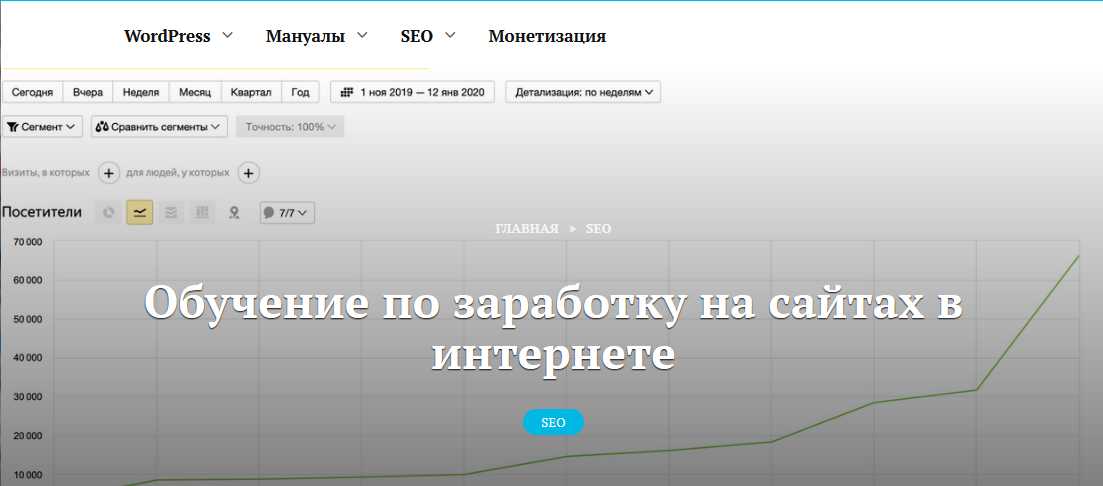This screenshot has height=486, width=1103.
Task: Click the 'ГЛАВНАЯ' breadcrumb link
Action: [526, 229]
